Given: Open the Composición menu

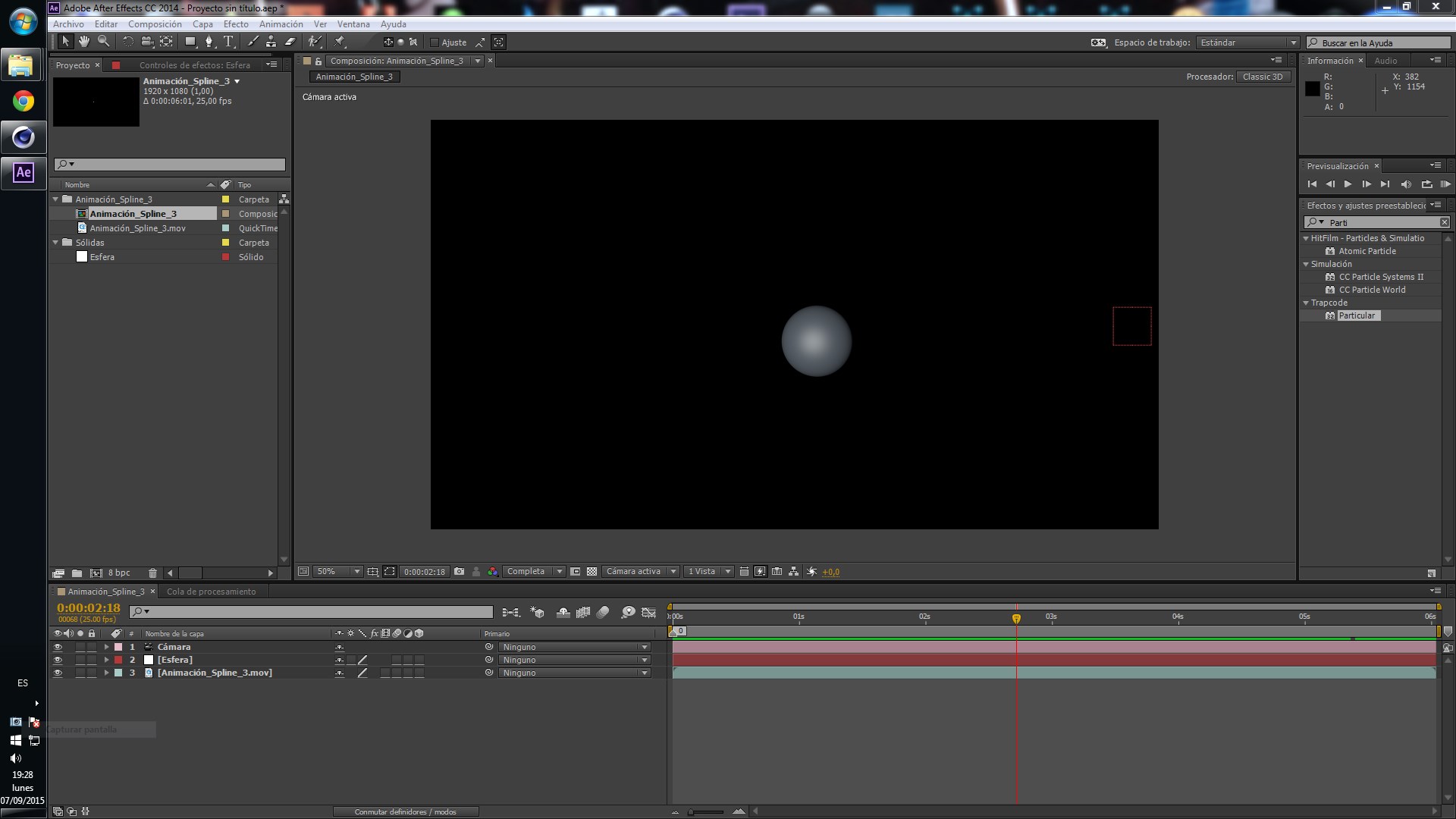Looking at the screenshot, I should [155, 24].
